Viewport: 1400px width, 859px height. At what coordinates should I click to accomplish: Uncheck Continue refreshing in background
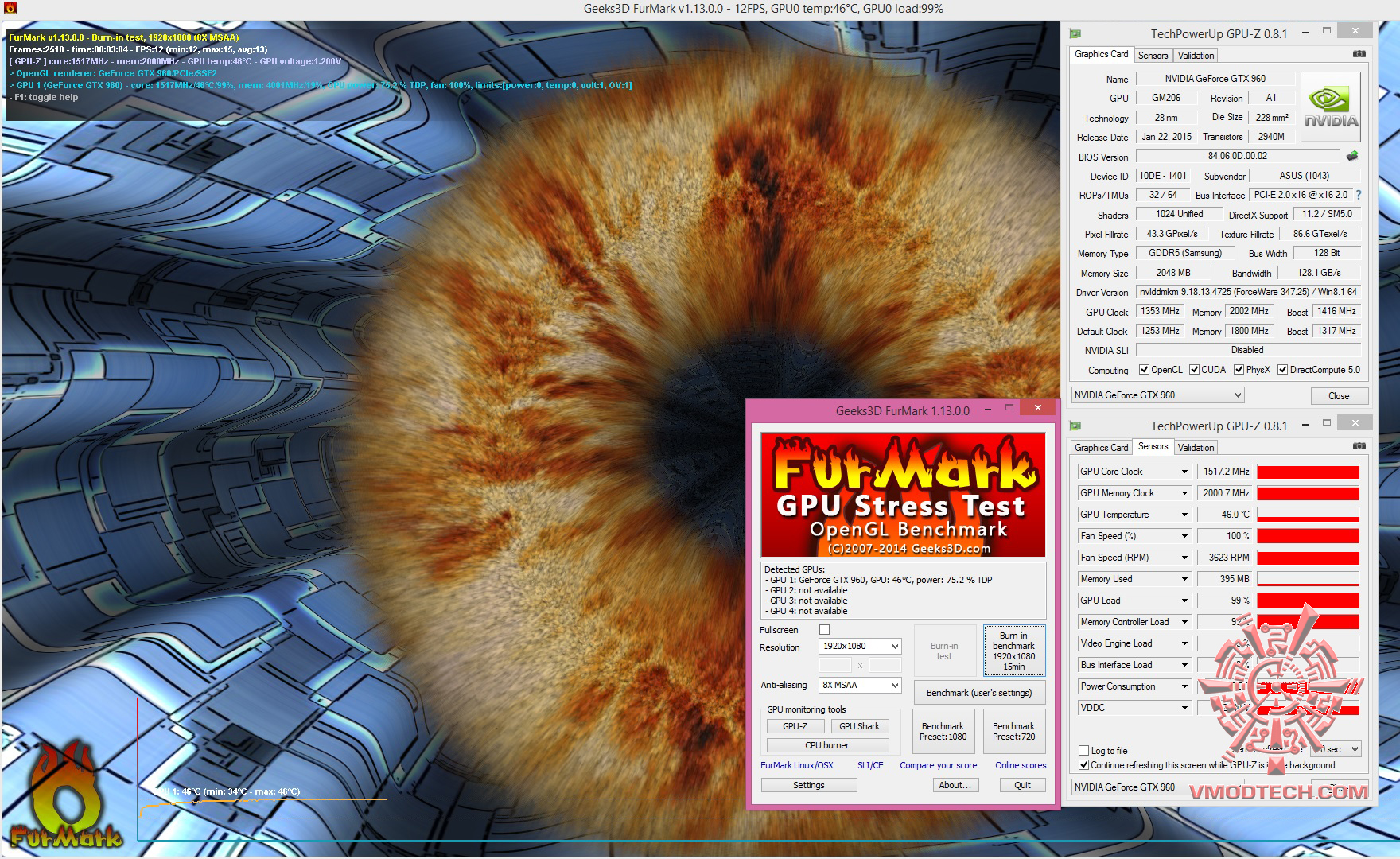coord(1083,765)
